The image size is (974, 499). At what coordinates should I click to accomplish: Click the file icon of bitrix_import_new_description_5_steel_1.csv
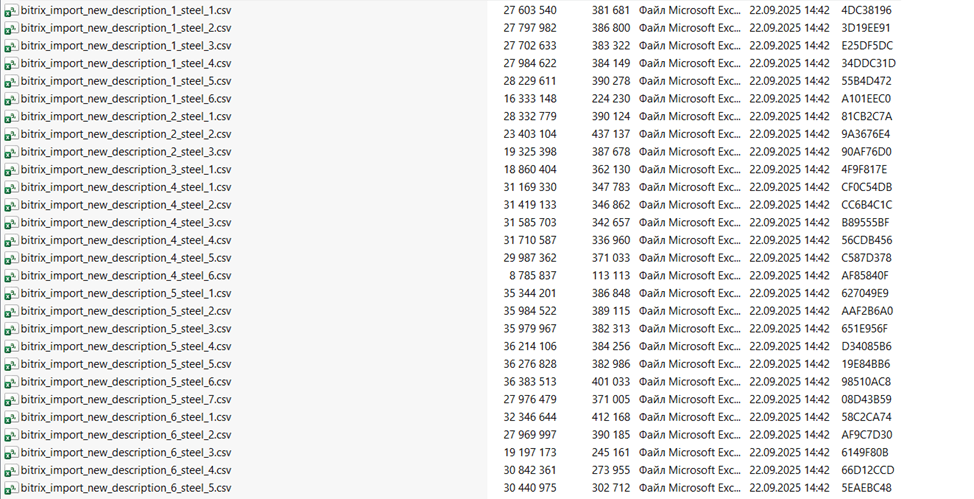[x=11, y=294]
